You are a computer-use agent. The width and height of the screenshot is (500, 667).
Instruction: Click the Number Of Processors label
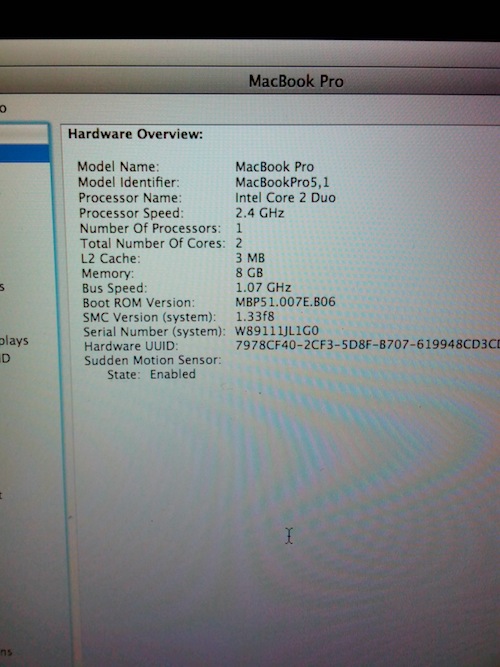coord(150,228)
